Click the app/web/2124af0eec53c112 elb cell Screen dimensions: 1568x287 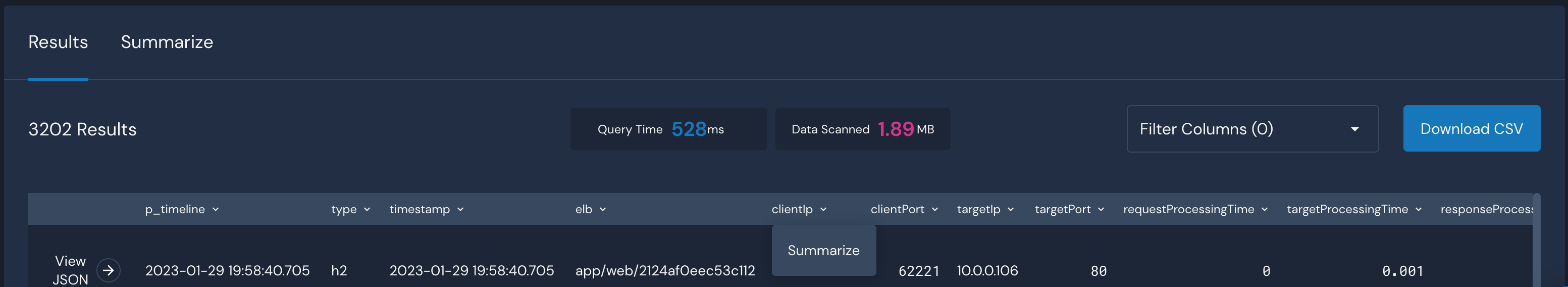pos(665,270)
